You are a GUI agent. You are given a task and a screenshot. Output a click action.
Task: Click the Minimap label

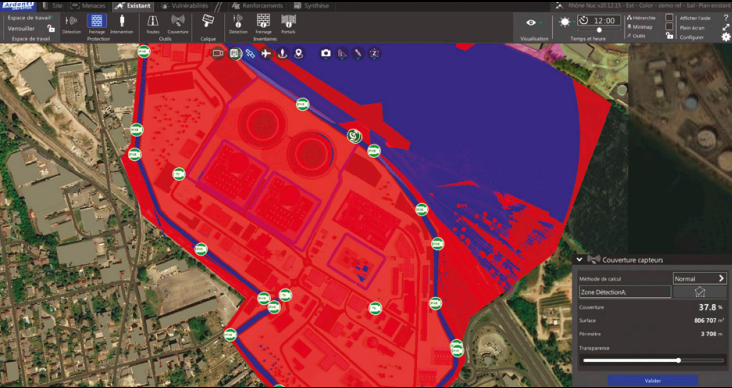tap(643, 27)
